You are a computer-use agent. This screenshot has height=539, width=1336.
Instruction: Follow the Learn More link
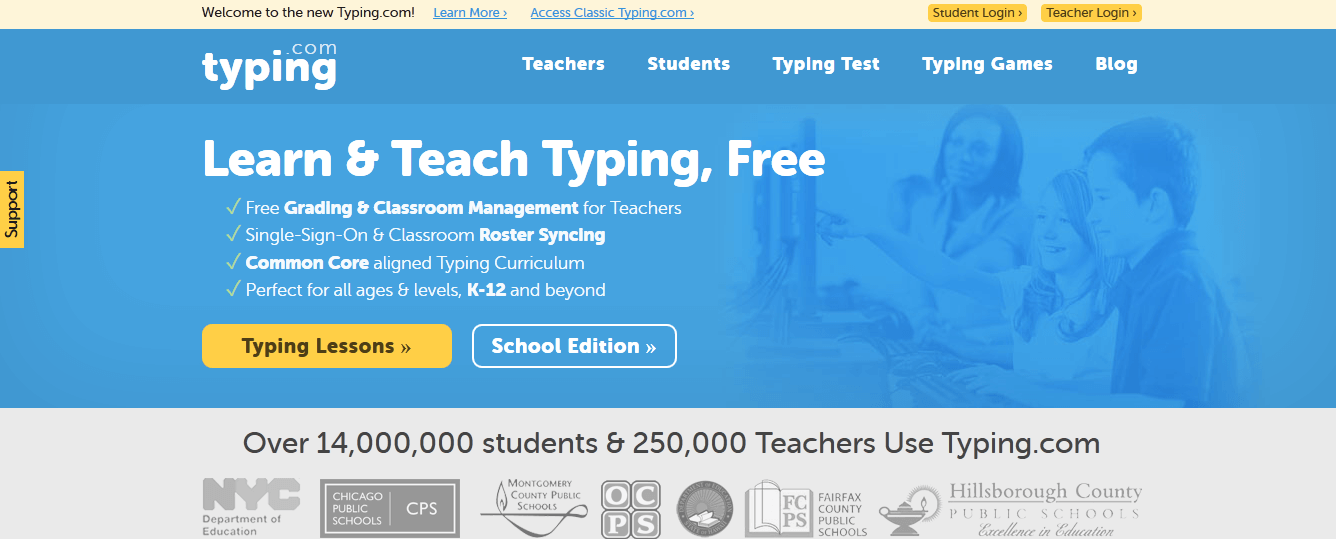pos(470,13)
